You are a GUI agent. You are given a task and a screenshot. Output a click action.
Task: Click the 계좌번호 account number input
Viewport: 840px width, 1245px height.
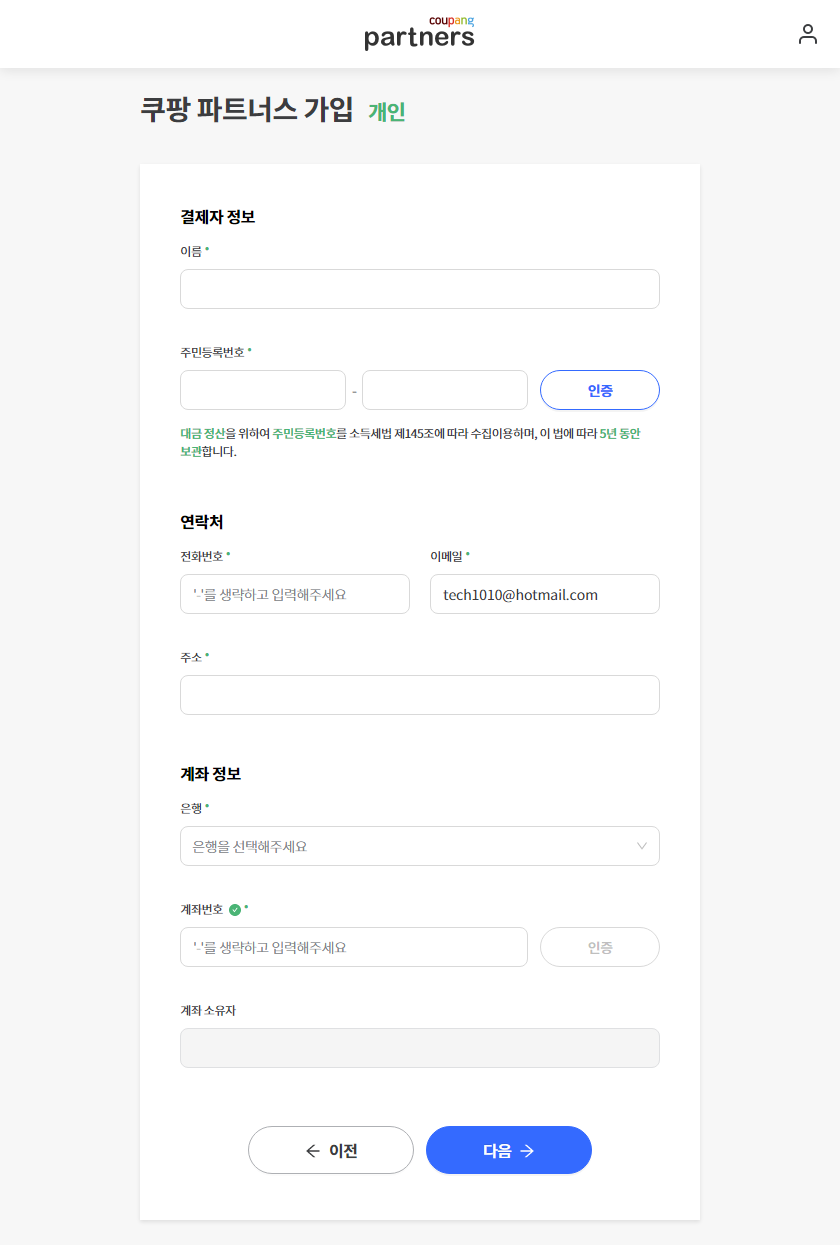coord(354,947)
